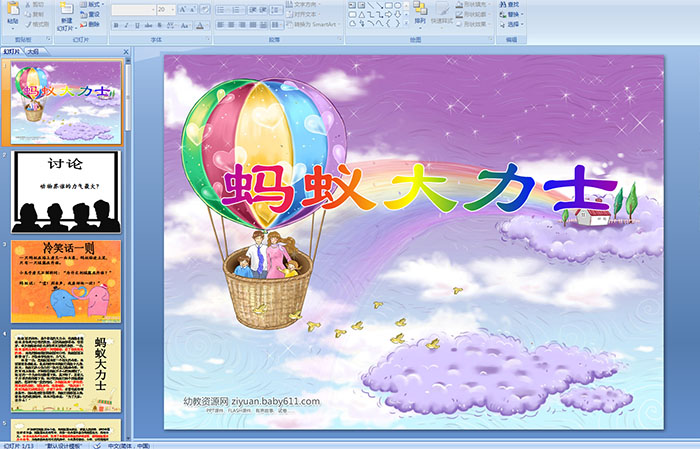This screenshot has height=449, width=700.
Task: Click the Decrease Indent icon
Action: tap(253, 10)
